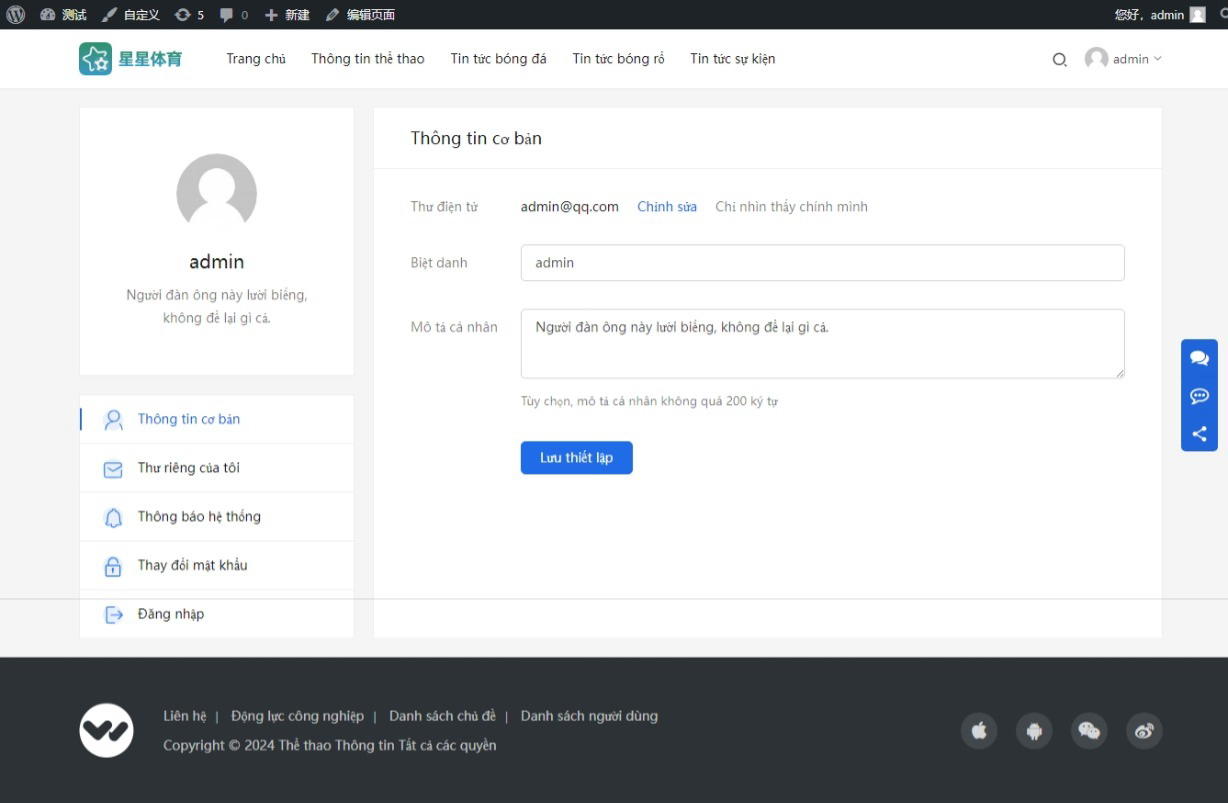Click the footer round logo
1228x803 pixels.
tap(106, 730)
